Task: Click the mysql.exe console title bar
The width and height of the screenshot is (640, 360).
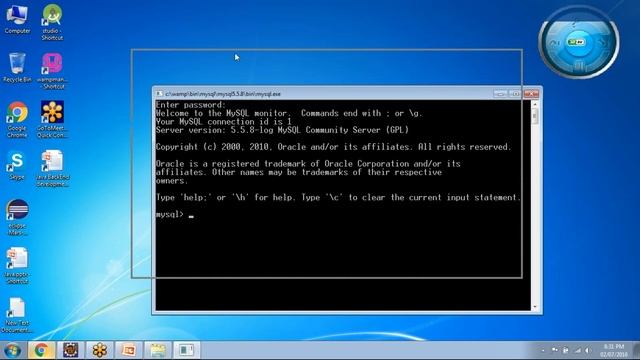Action: tap(327, 94)
